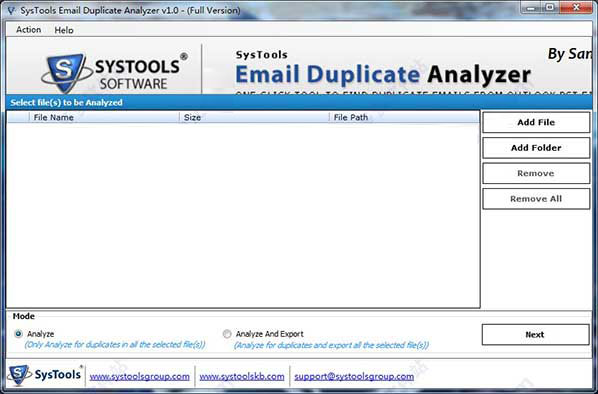This screenshot has width=598, height=394.
Task: Click the Mode group label
Action: [24, 316]
